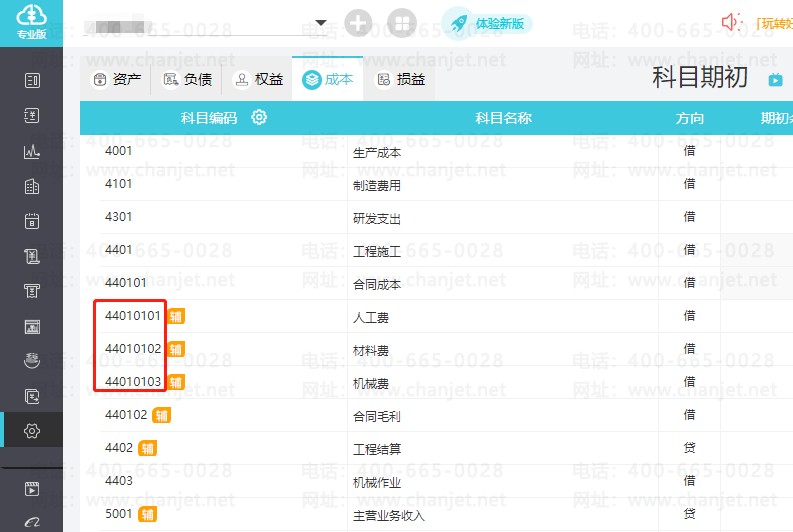Open the first sidebar voucher list icon
Image resolution: width=793 pixels, height=532 pixels.
tap(32, 80)
